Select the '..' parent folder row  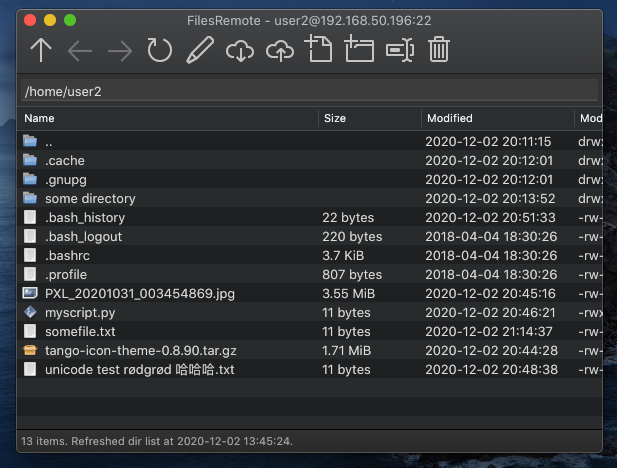310,141
